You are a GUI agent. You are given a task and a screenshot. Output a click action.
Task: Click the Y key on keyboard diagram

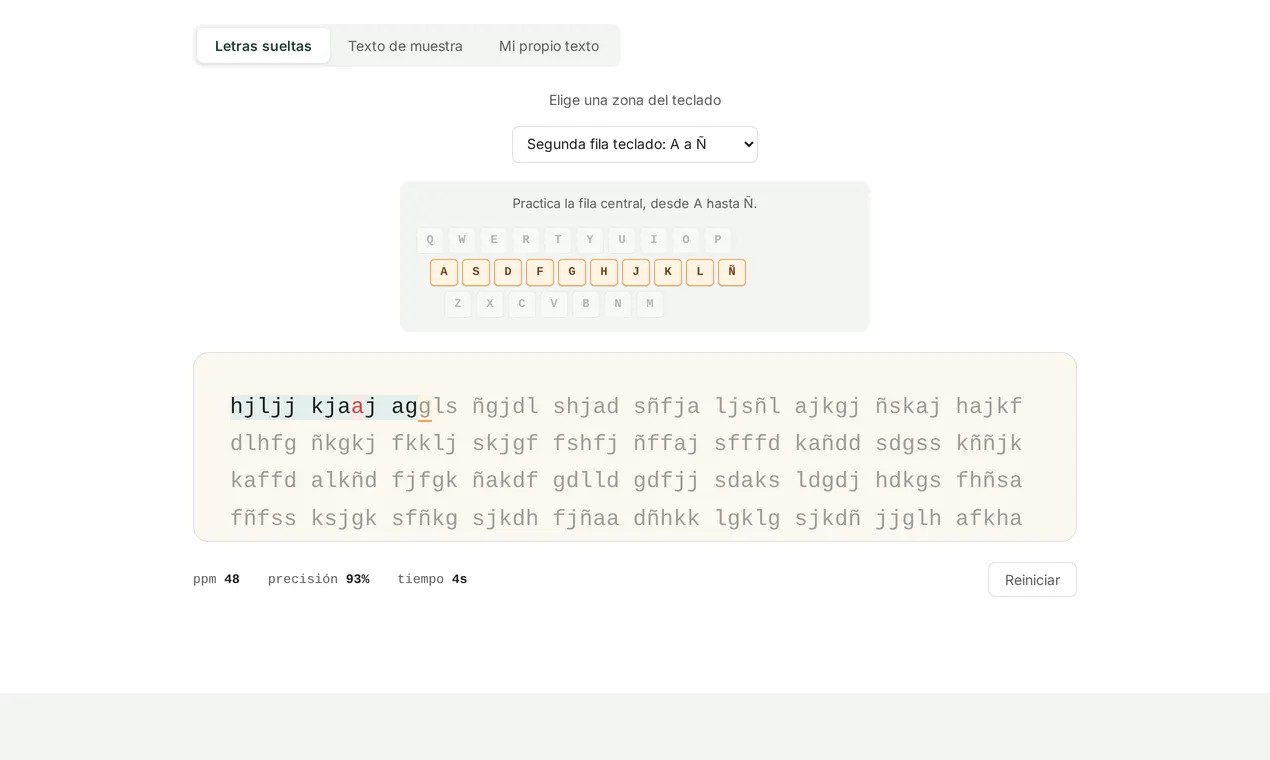pyautogui.click(x=590, y=240)
